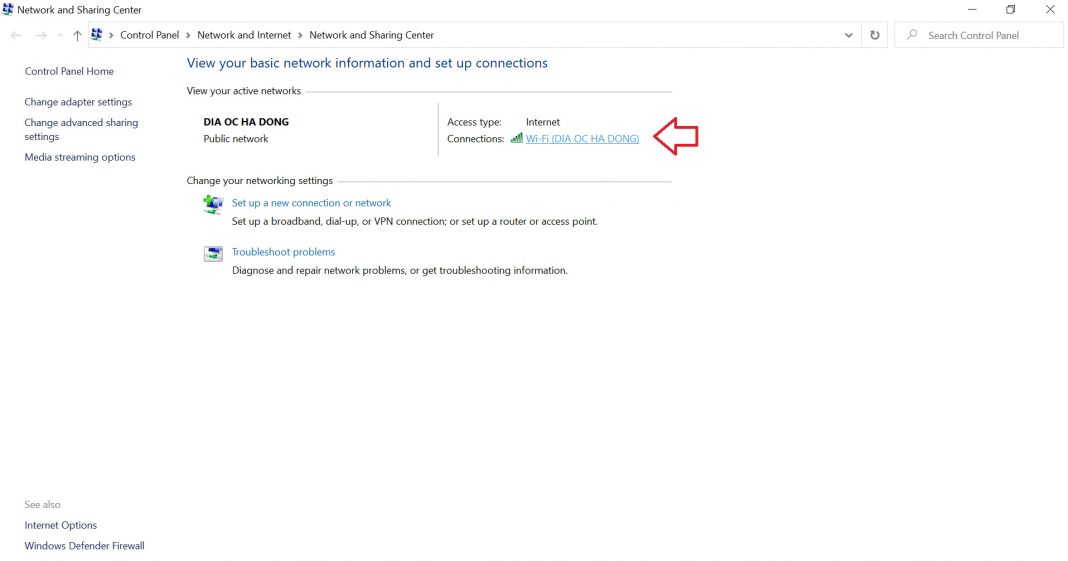Click the Forward navigation arrow
This screenshot has width=1068, height=561.
pyautogui.click(x=41, y=35)
